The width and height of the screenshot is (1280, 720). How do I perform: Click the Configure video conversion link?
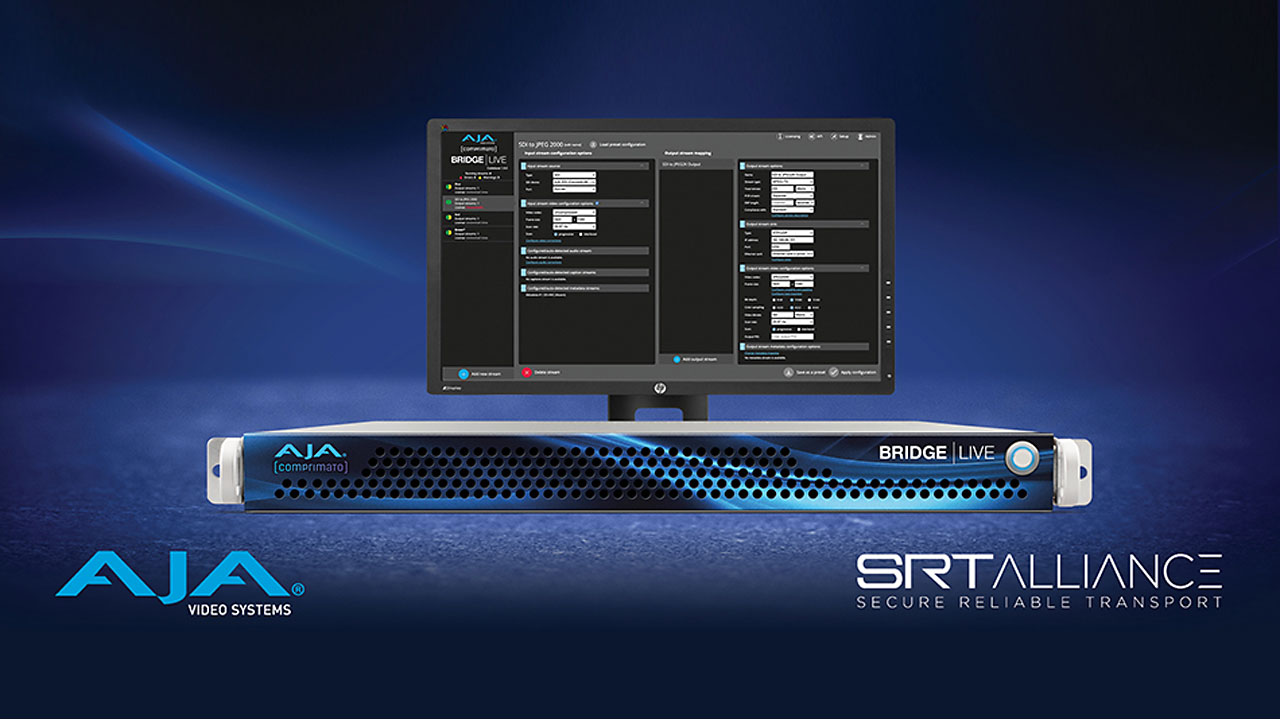(x=543, y=241)
